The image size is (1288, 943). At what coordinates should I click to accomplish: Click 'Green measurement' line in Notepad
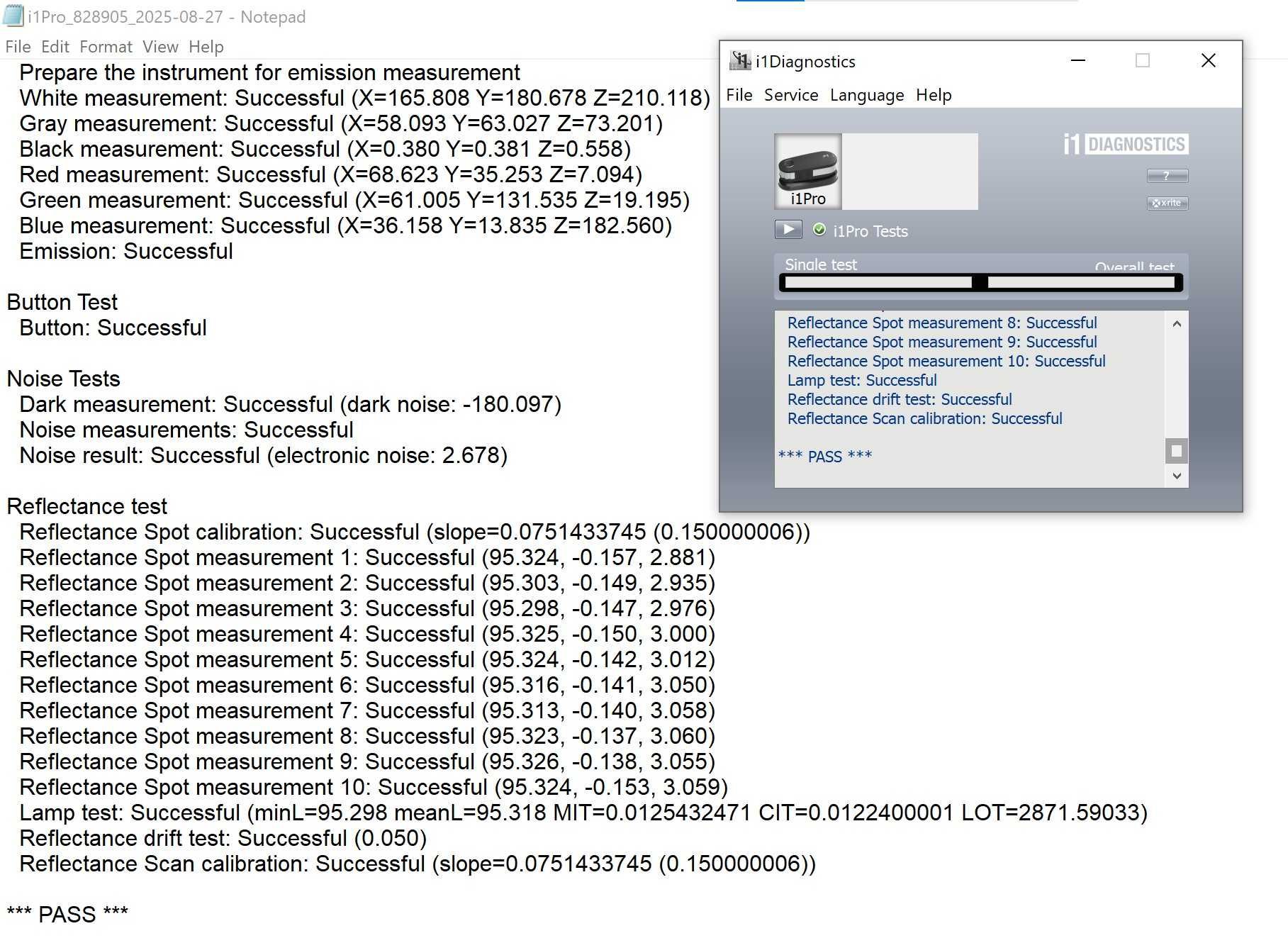354,200
